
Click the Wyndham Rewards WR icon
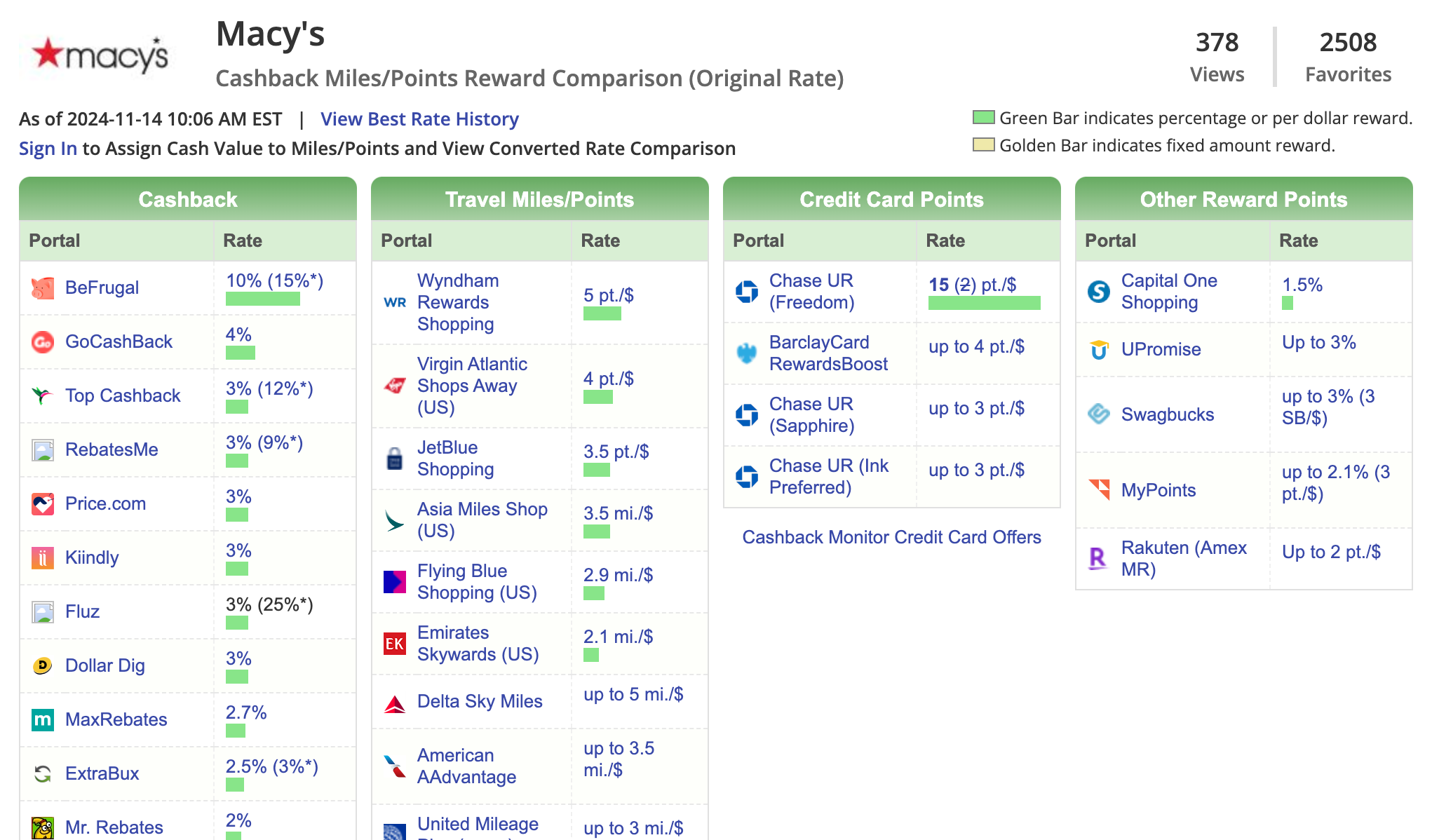[395, 303]
